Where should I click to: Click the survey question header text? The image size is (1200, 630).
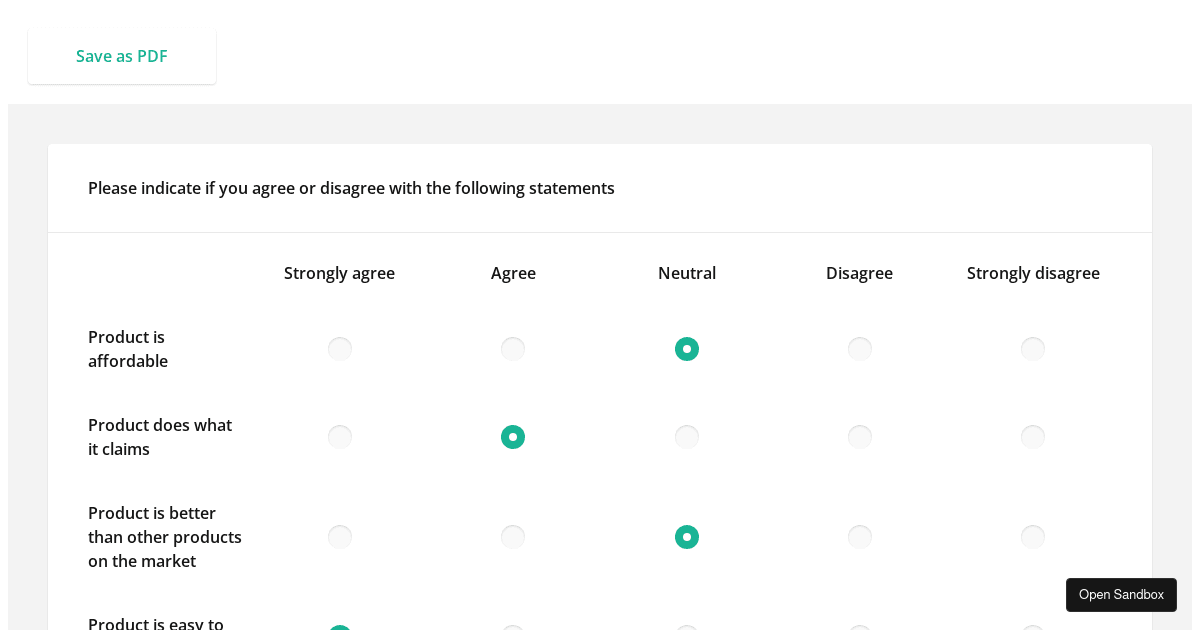pos(351,188)
